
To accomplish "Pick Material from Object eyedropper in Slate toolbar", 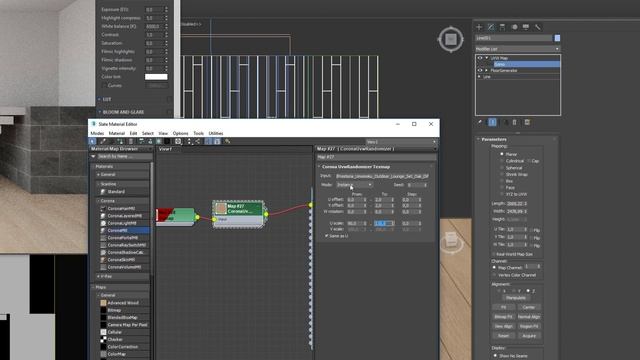I will click(103, 141).
